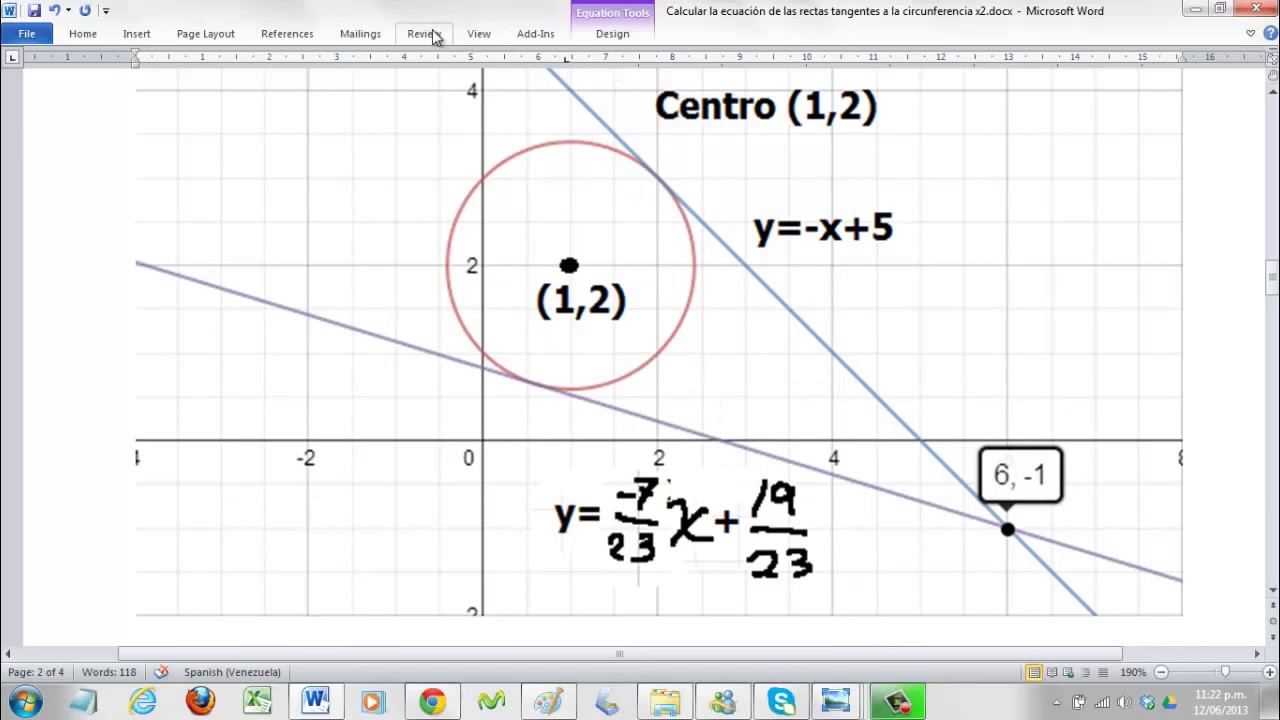Image resolution: width=1280 pixels, height=720 pixels.
Task: Open the References tab
Action: click(287, 34)
